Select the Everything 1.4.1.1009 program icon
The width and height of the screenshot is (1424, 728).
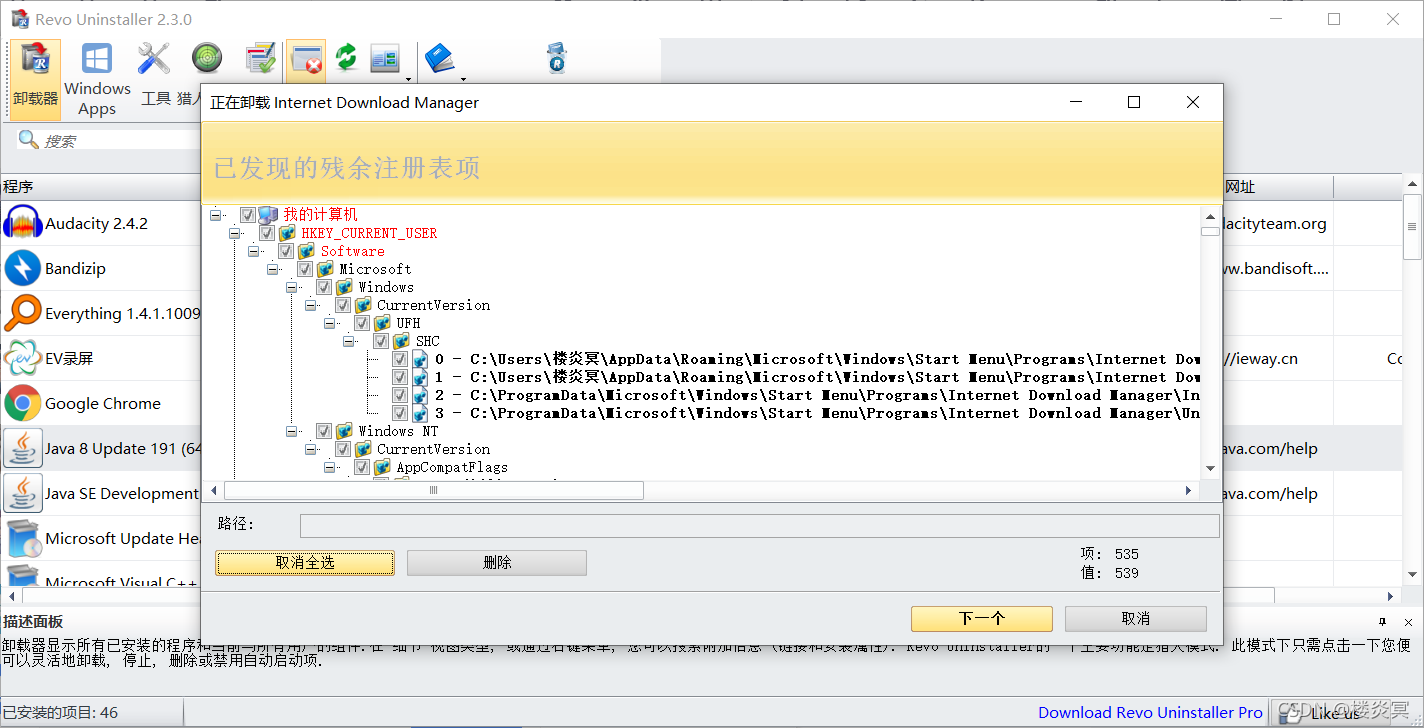(x=22, y=313)
